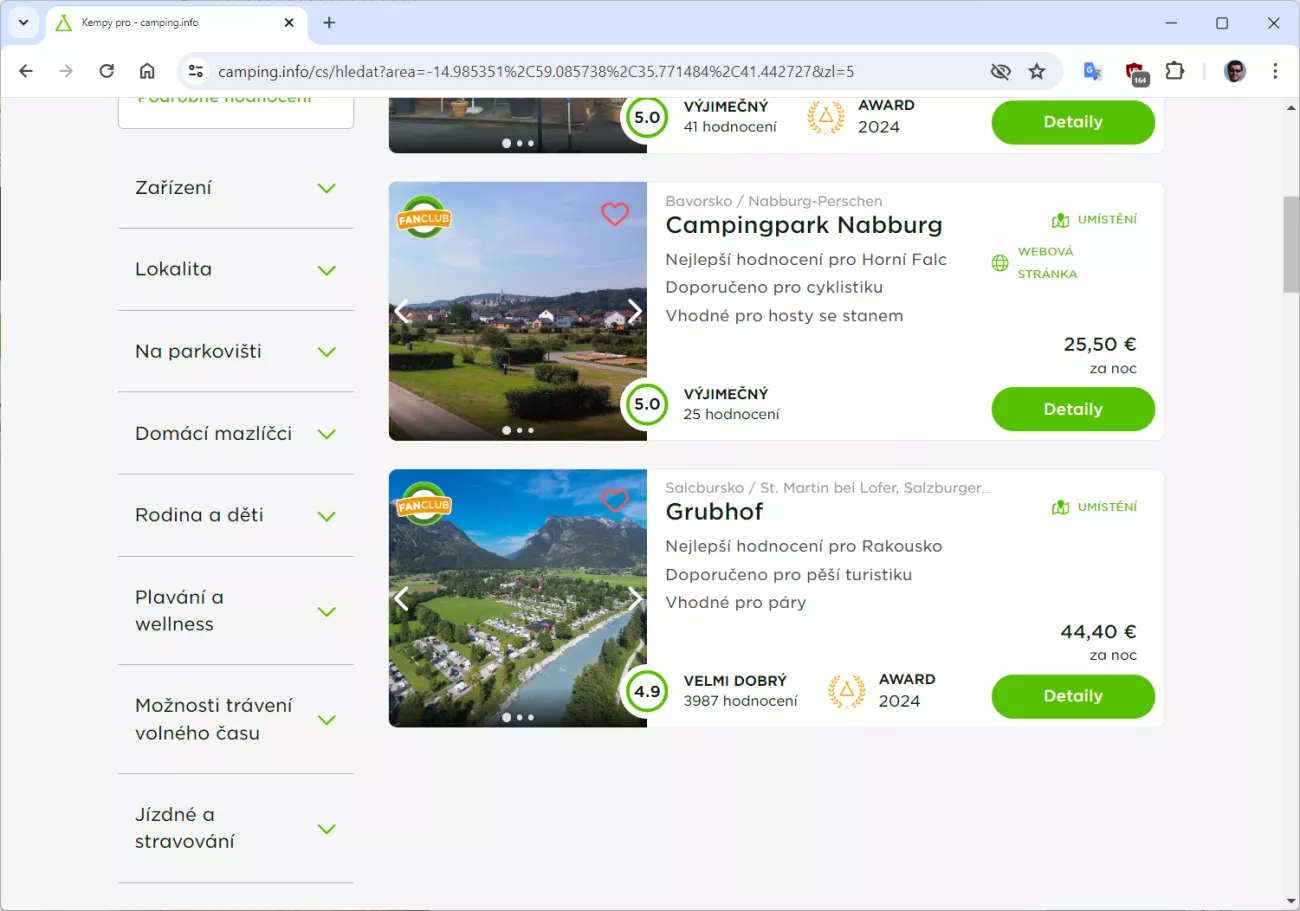
Task: Show next photo of Campingpark Nabburg
Action: click(x=634, y=311)
